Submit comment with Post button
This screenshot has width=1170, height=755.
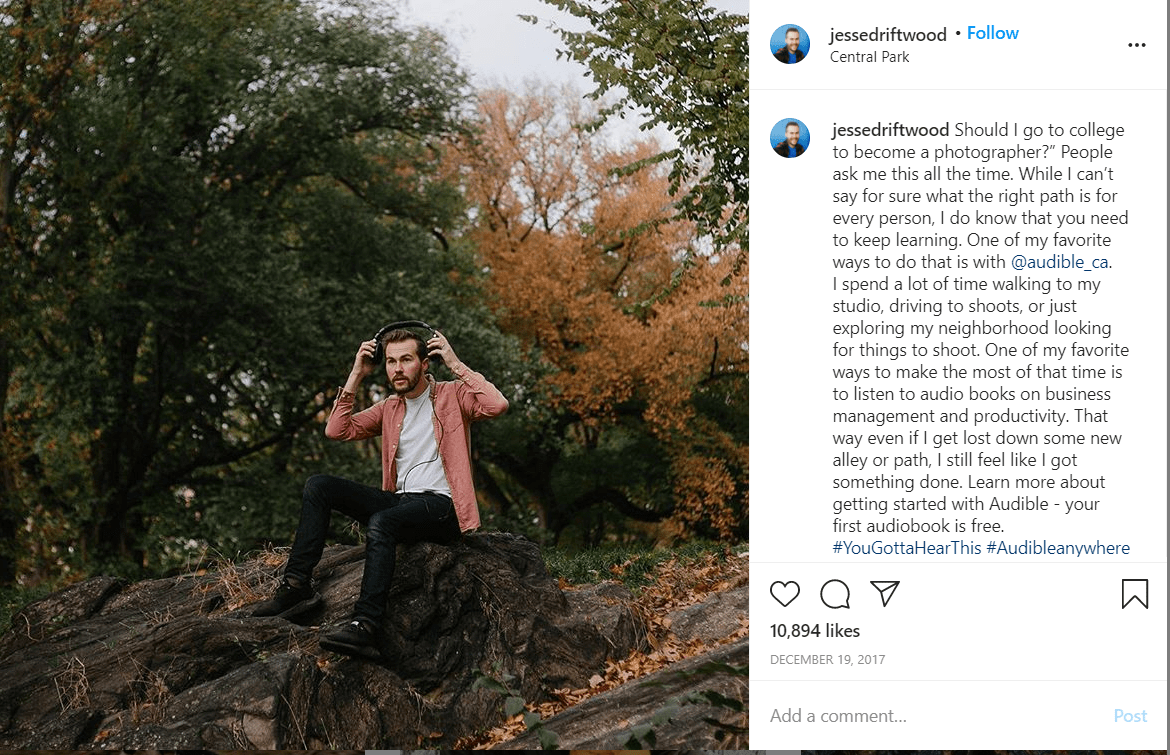(x=1130, y=715)
